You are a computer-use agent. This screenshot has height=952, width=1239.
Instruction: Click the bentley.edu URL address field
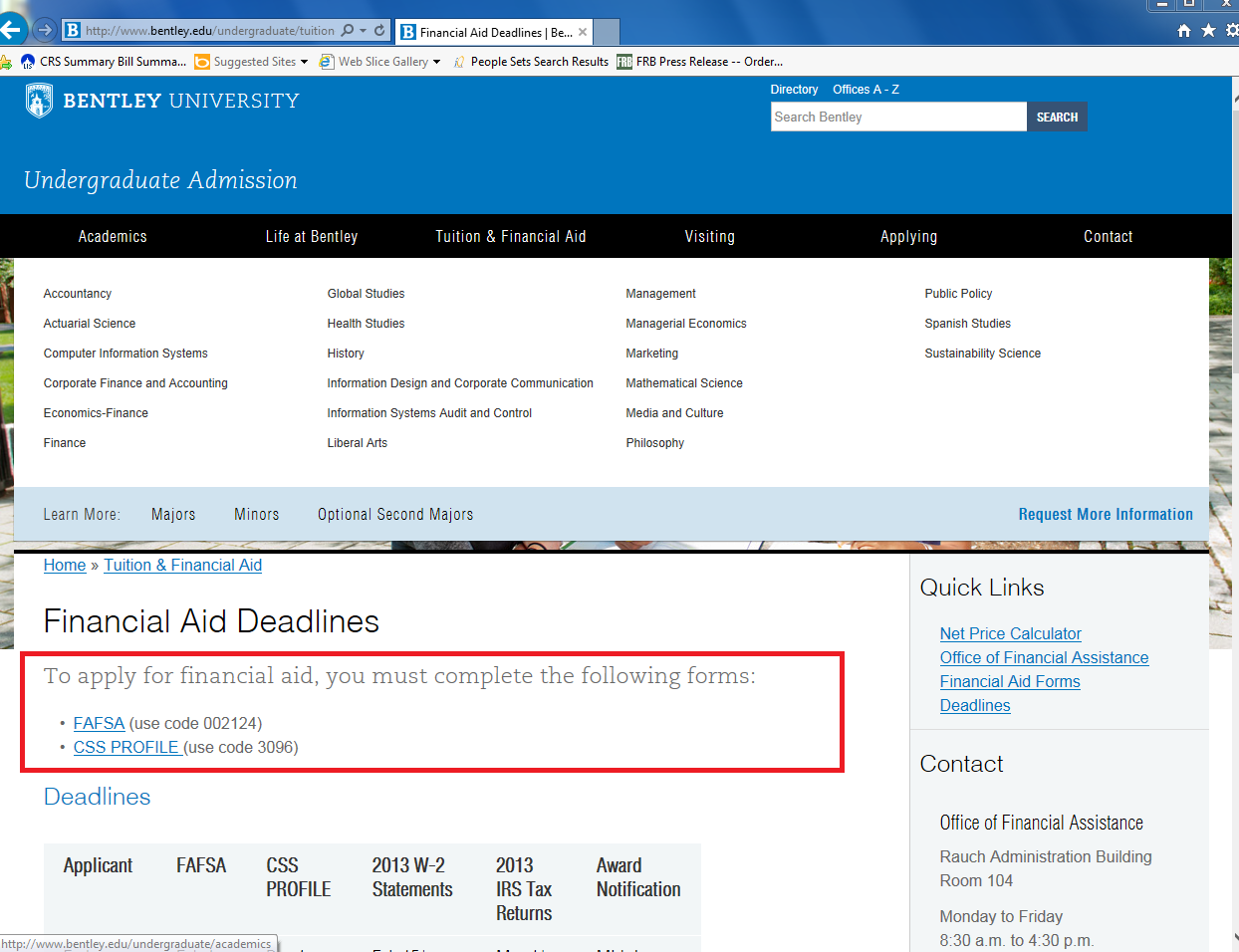pos(210,31)
